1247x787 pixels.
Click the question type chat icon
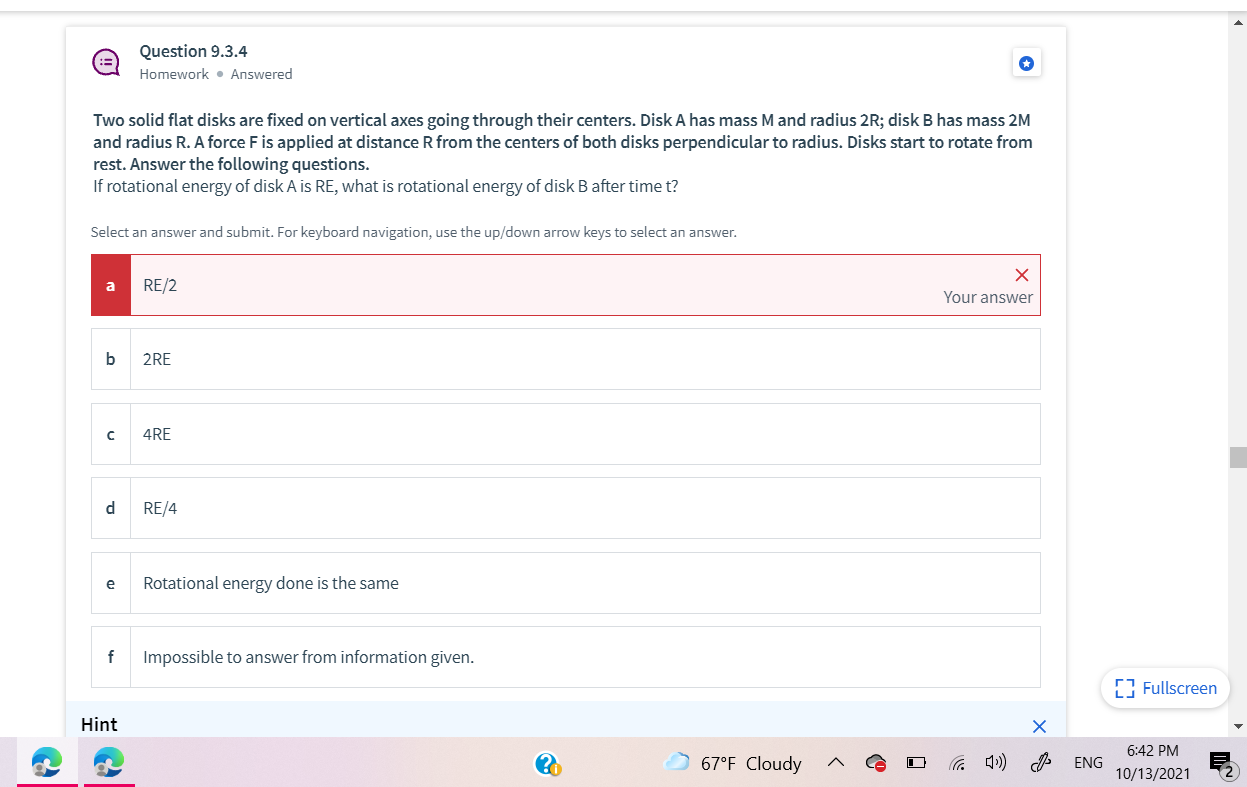108,62
